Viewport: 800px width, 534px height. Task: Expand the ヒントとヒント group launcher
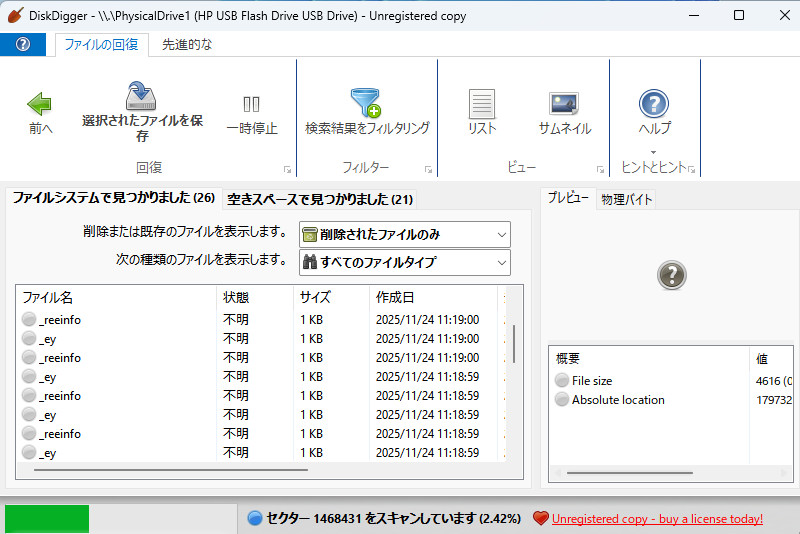coord(691,169)
